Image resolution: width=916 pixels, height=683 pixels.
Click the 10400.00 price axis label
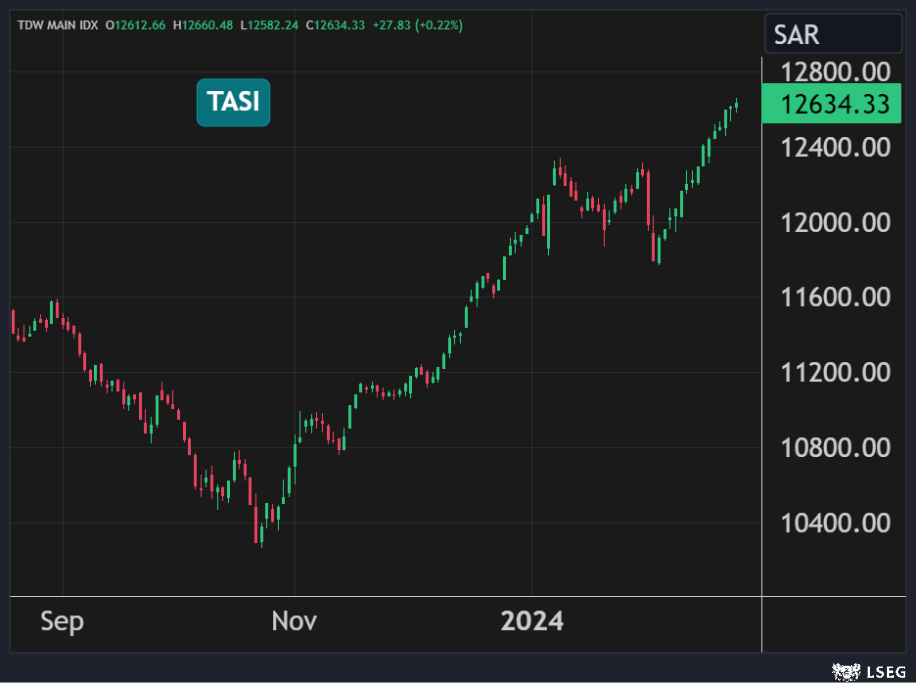pyautogui.click(x=836, y=522)
